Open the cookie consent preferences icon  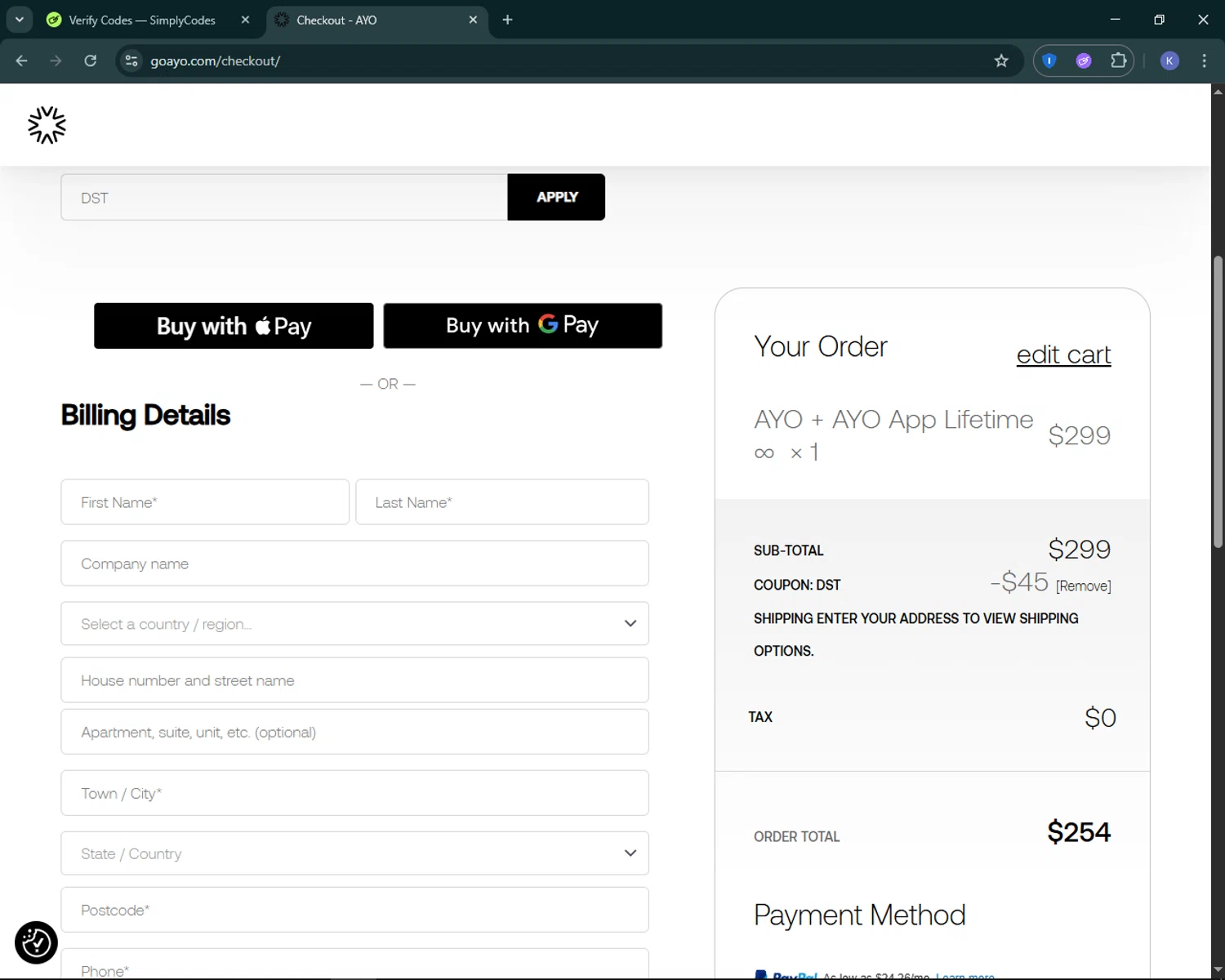pyautogui.click(x=36, y=942)
